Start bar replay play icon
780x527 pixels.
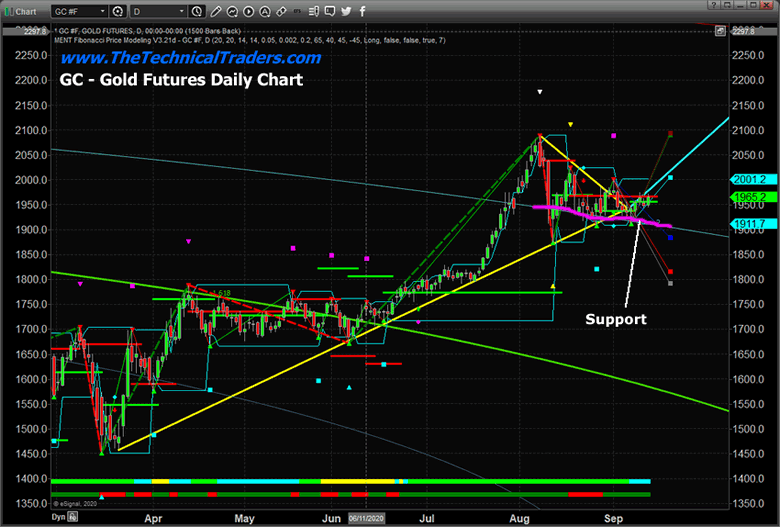248,11
